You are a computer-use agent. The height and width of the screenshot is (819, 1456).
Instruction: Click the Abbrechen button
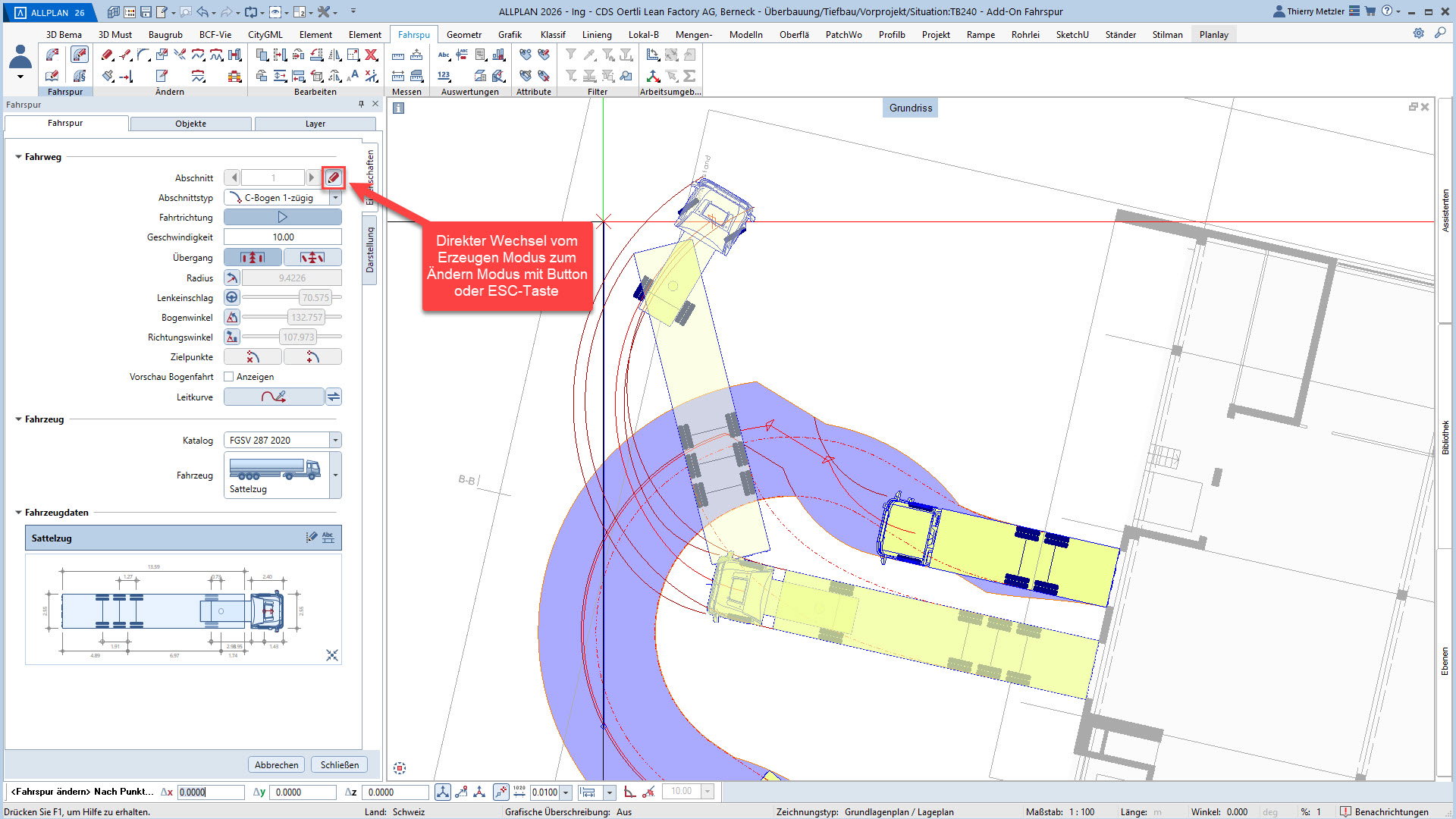(x=276, y=765)
